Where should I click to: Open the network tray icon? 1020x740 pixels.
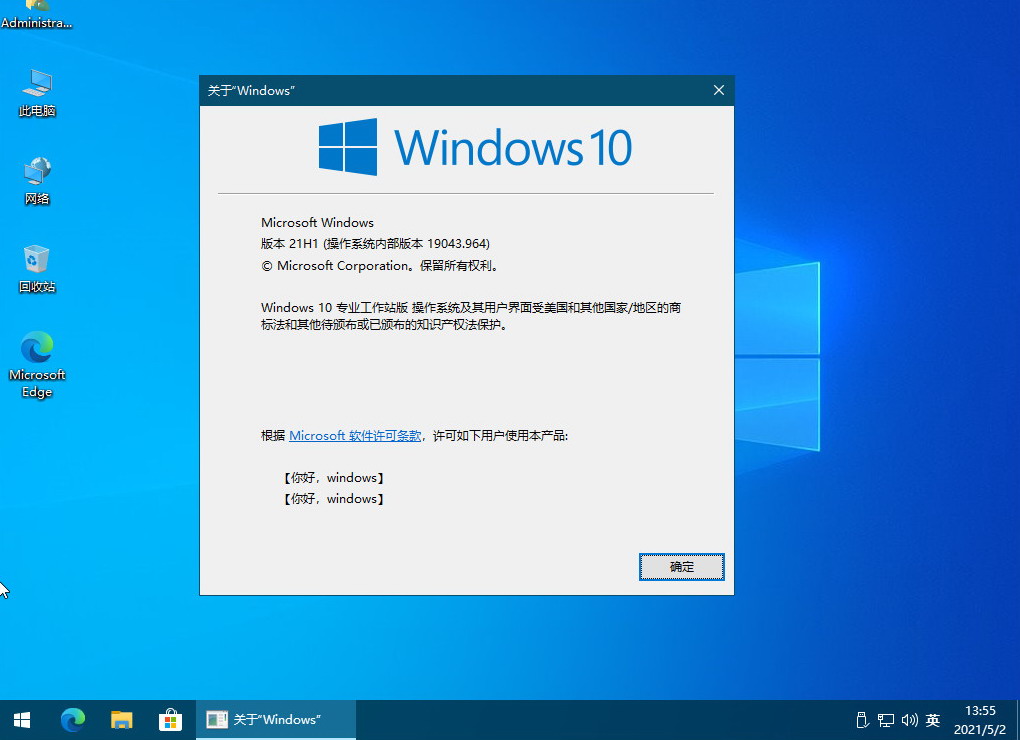tap(885, 720)
